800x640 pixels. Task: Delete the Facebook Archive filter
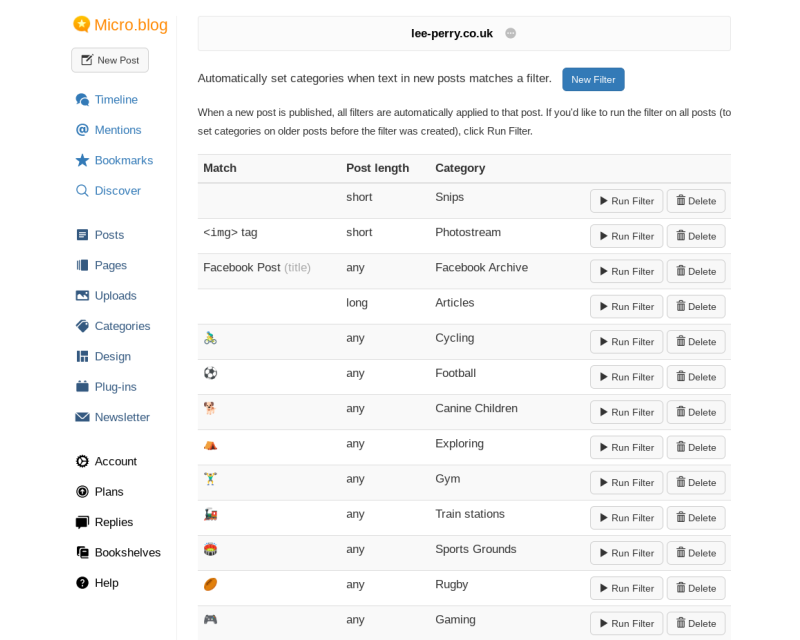(696, 271)
